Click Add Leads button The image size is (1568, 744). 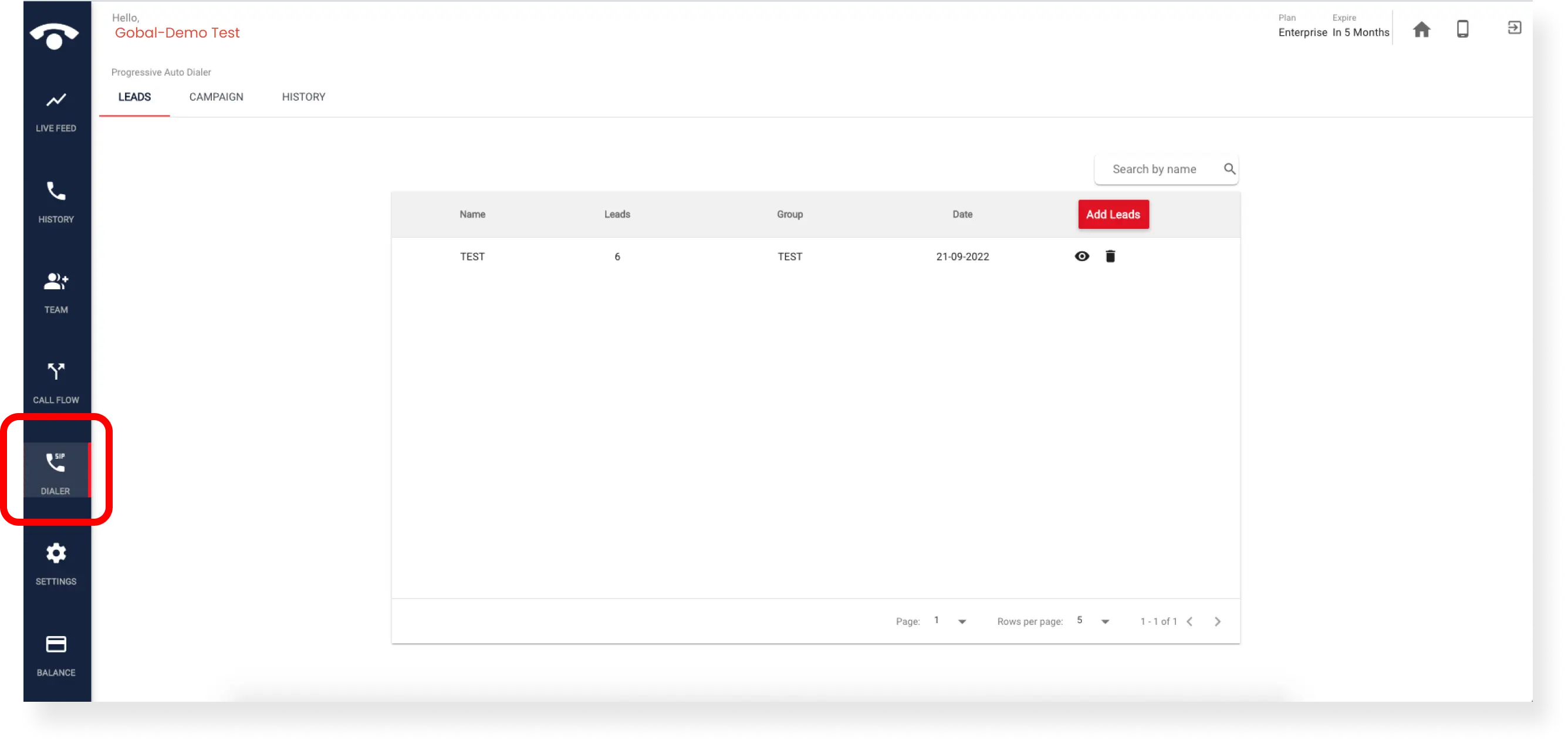click(x=1113, y=214)
